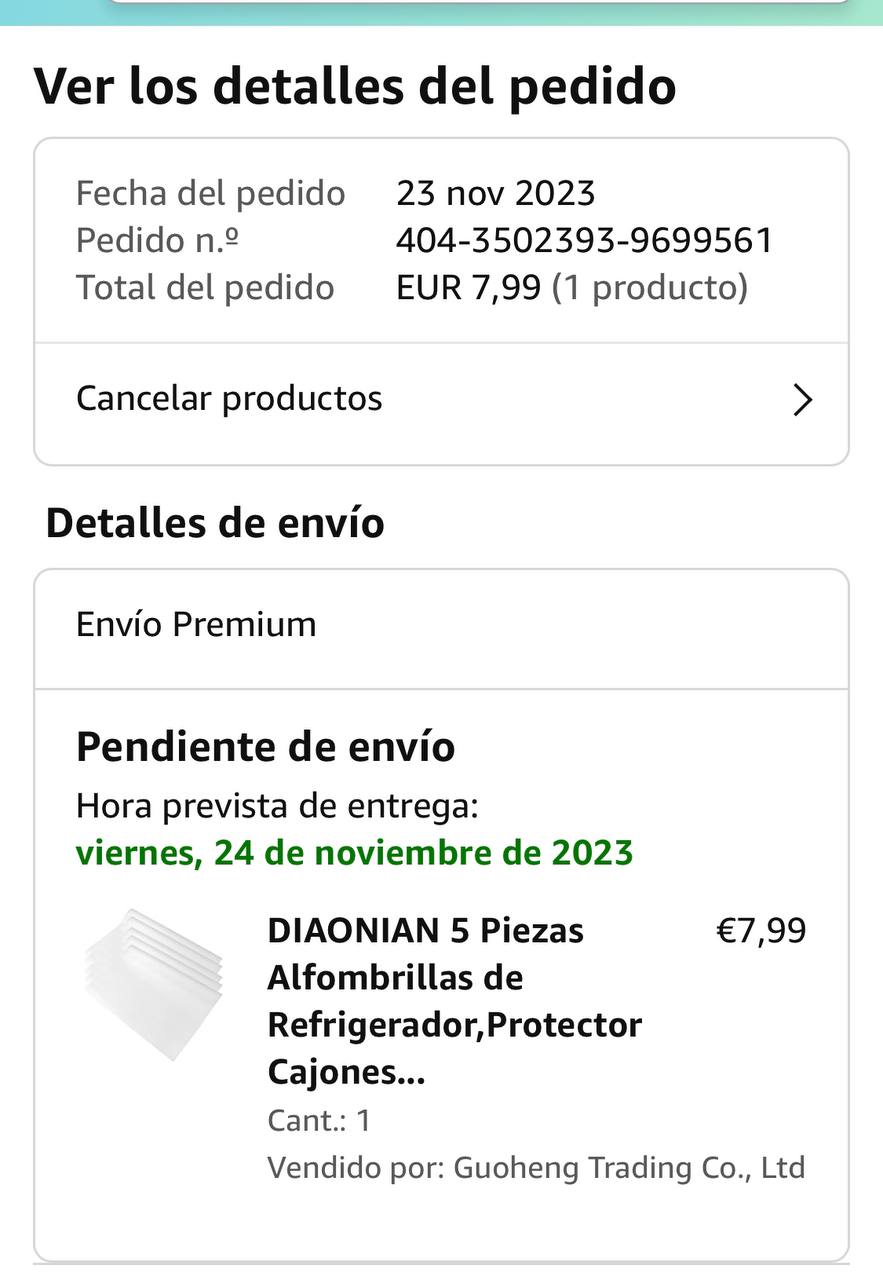
Task: Tap Hora prevista de entrega text
Action: coord(277,806)
